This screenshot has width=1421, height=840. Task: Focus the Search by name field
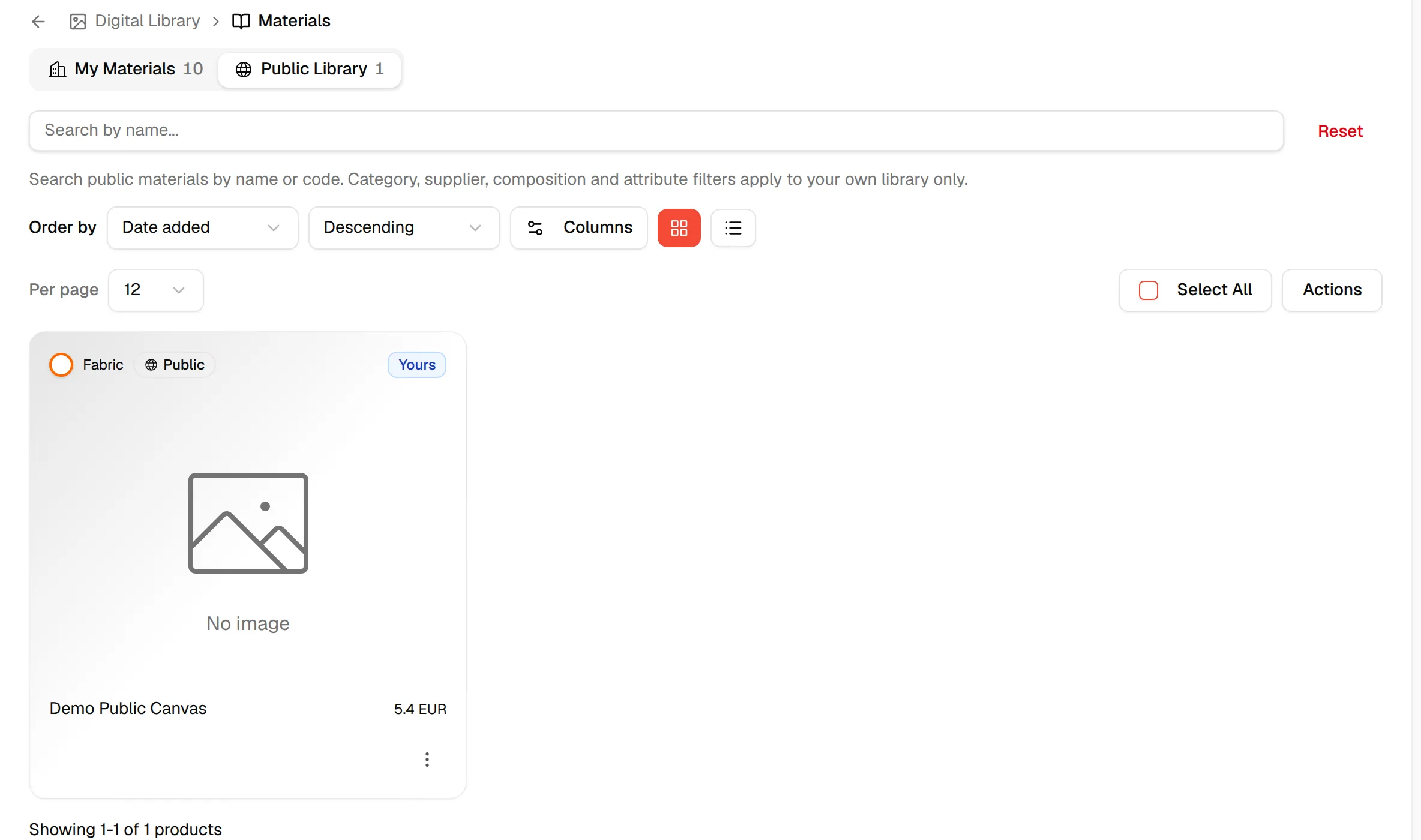(656, 131)
